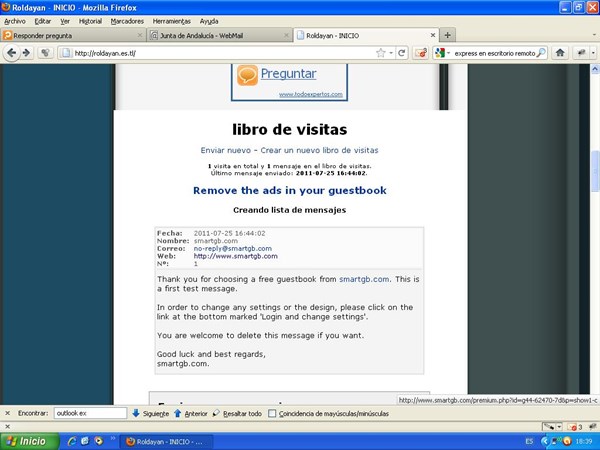600x450 pixels.
Task: Switch to the Junta de Andalucía - WebMail tab
Action: coord(219,35)
